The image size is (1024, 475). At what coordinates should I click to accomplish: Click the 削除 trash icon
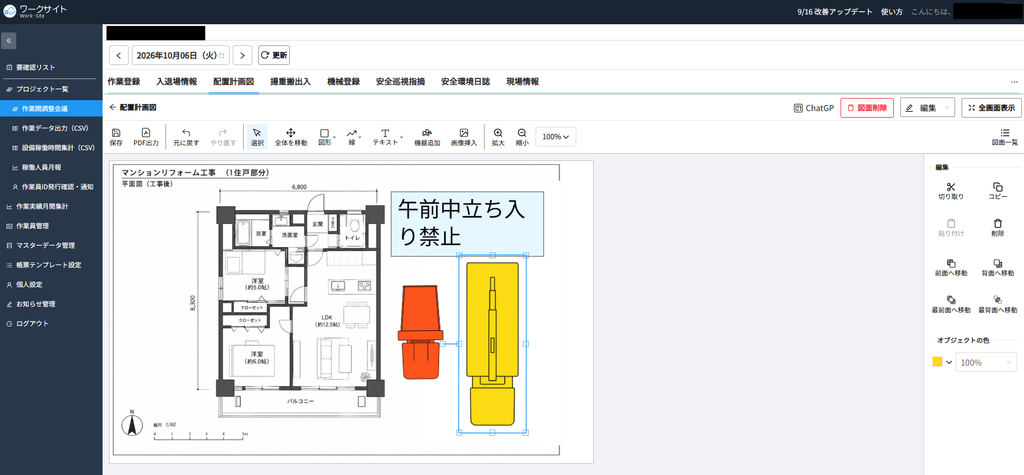pos(997,227)
